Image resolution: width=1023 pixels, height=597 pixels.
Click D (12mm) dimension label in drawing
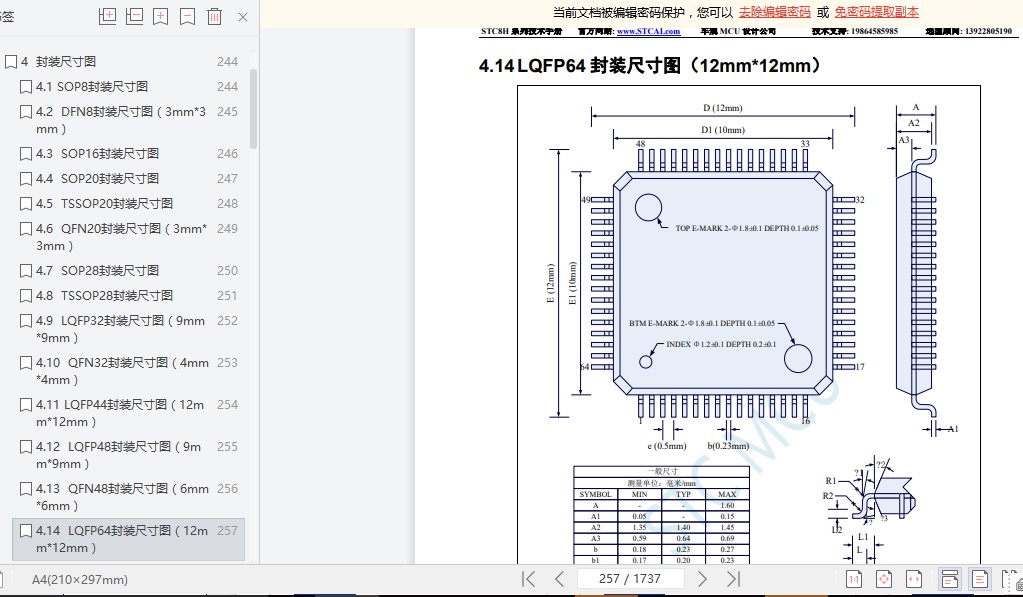point(722,108)
